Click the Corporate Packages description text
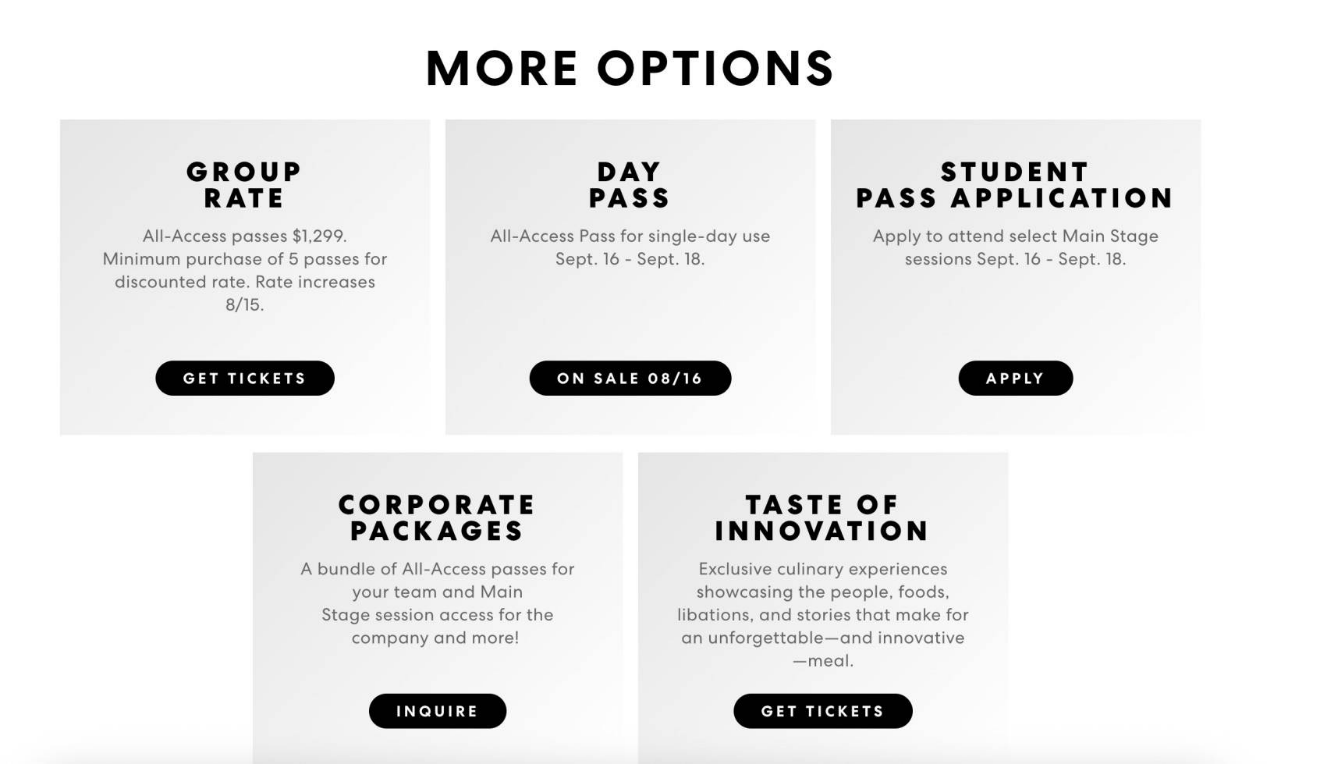1320x764 pixels. coord(437,603)
